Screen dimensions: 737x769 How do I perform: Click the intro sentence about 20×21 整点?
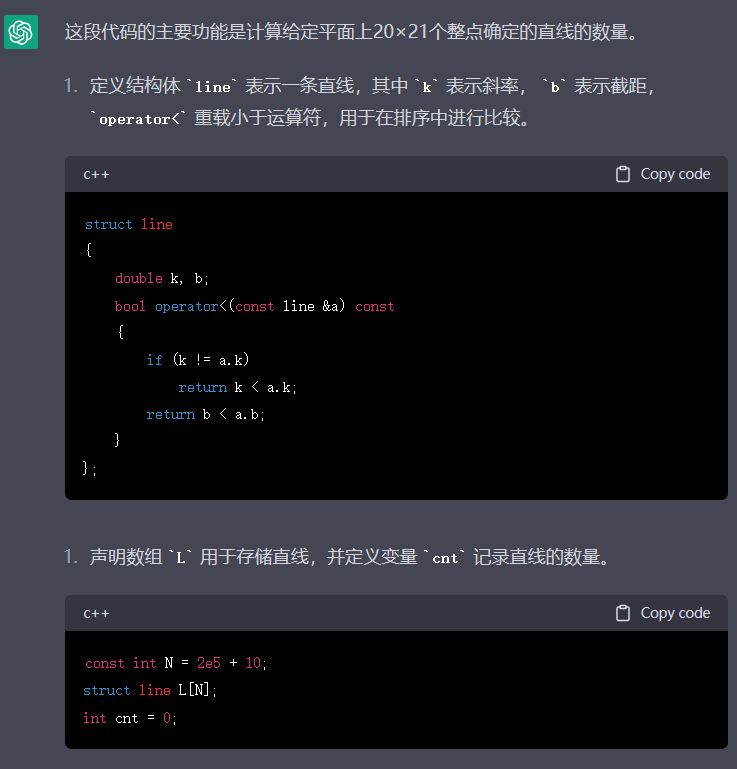pos(350,32)
